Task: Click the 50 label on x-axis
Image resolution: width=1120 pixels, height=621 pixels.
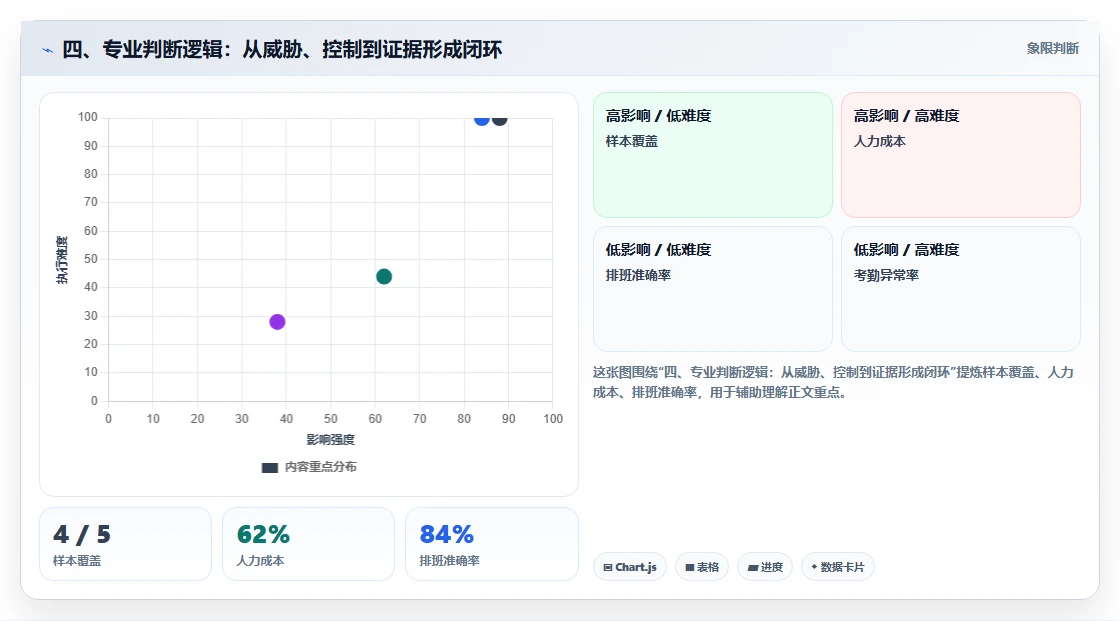Action: [331, 419]
